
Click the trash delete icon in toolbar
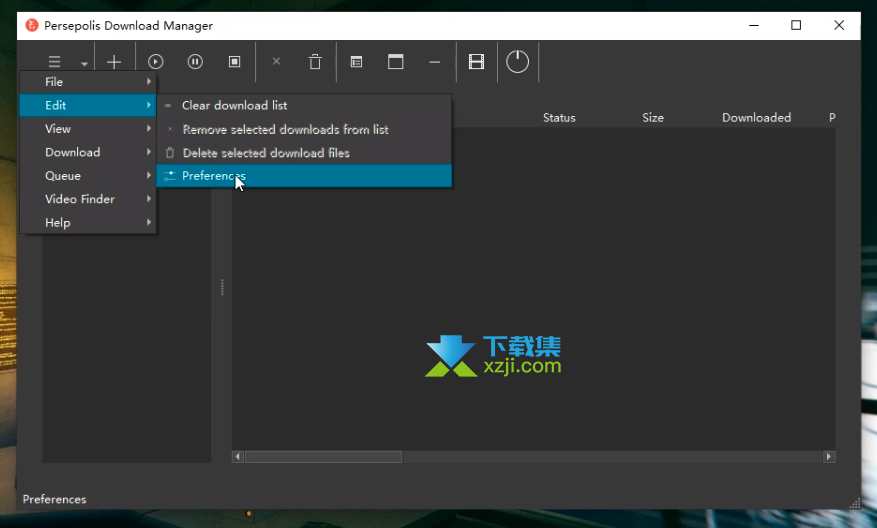(x=315, y=62)
